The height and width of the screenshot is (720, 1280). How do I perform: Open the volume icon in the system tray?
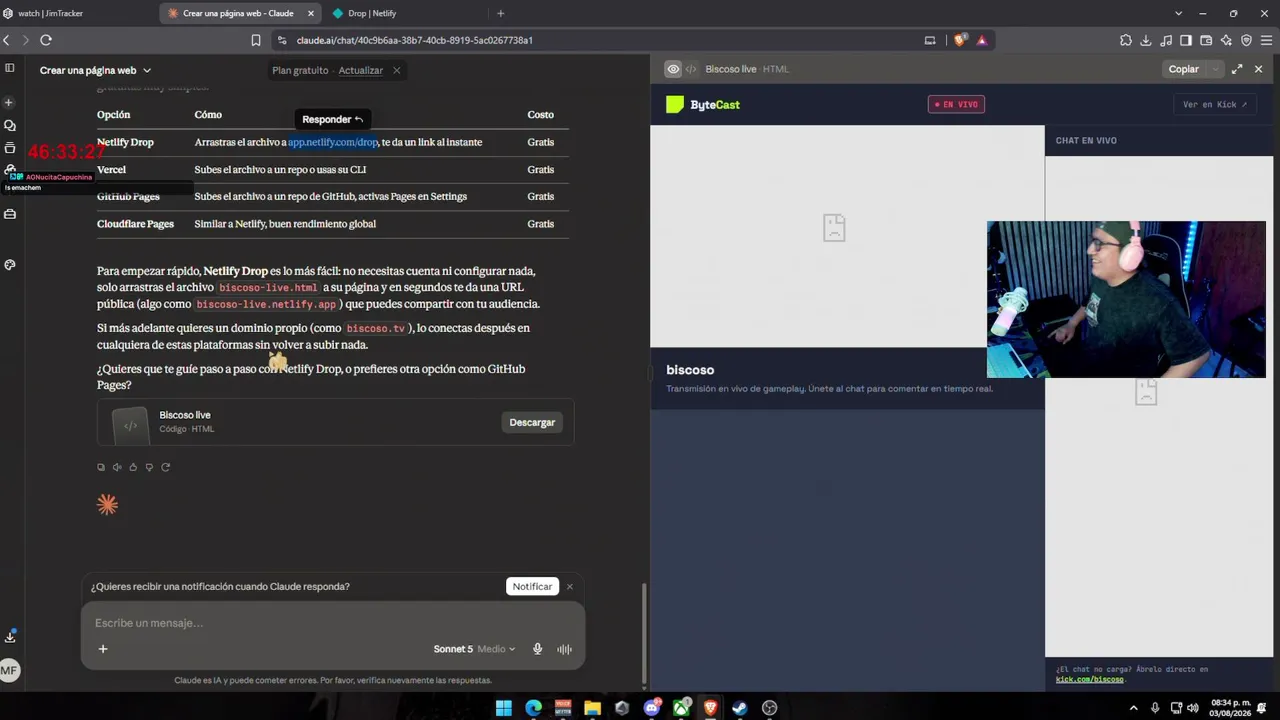[x=1192, y=708]
